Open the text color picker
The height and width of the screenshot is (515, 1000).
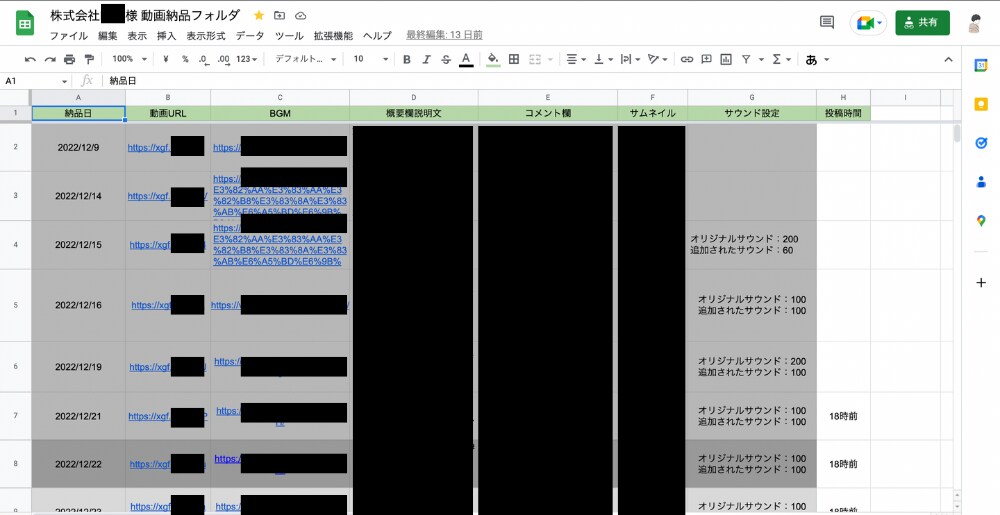point(466,59)
